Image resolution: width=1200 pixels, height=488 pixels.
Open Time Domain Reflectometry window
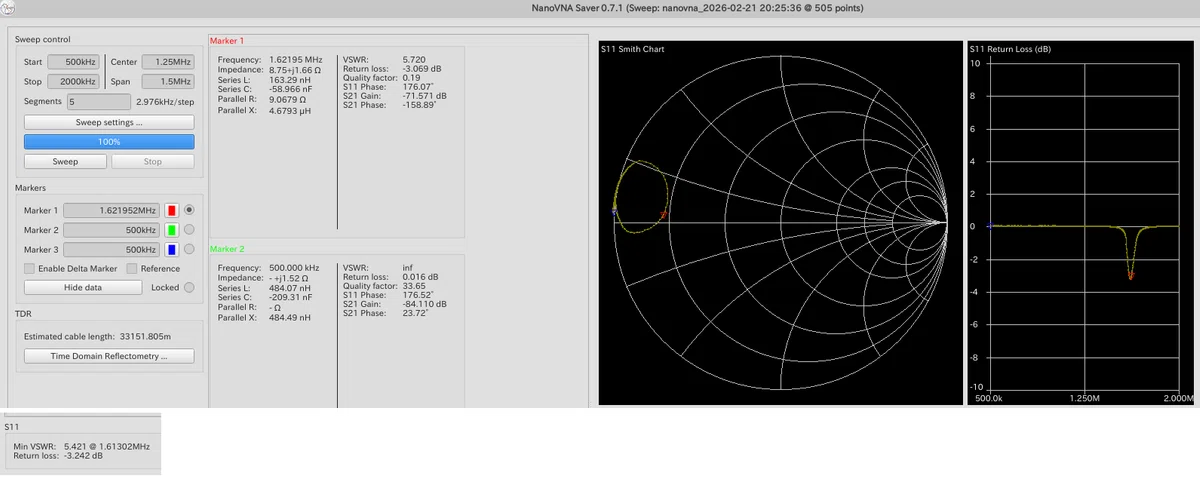point(109,356)
